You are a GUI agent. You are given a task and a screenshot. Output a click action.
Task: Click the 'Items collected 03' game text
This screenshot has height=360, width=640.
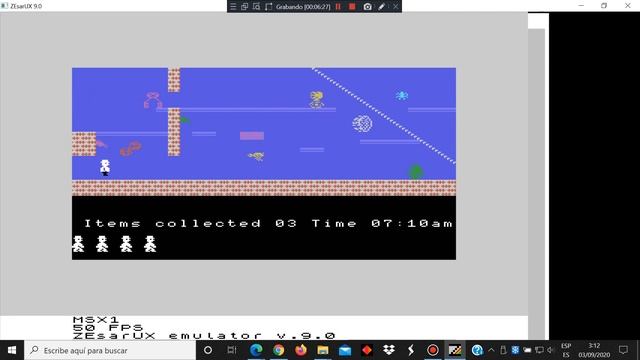click(x=191, y=223)
